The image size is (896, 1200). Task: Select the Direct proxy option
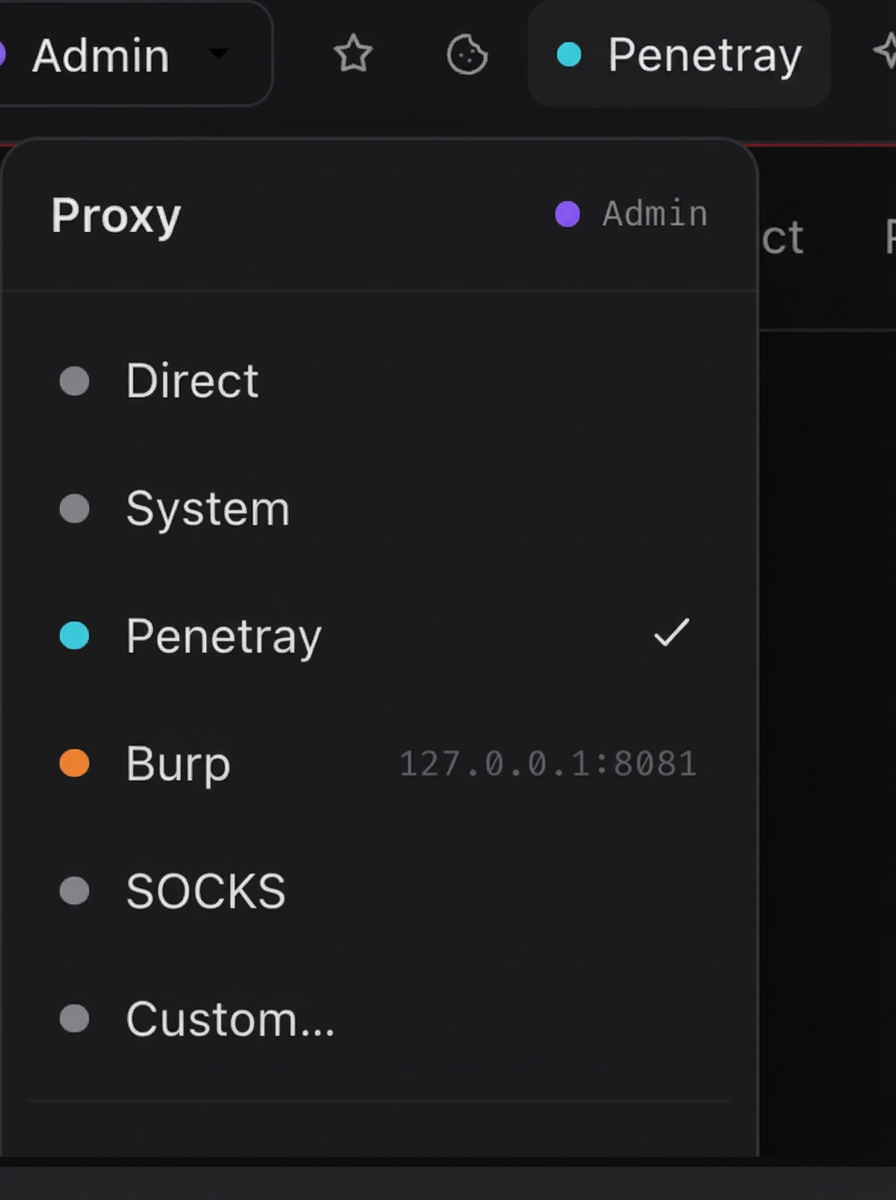[x=379, y=381]
